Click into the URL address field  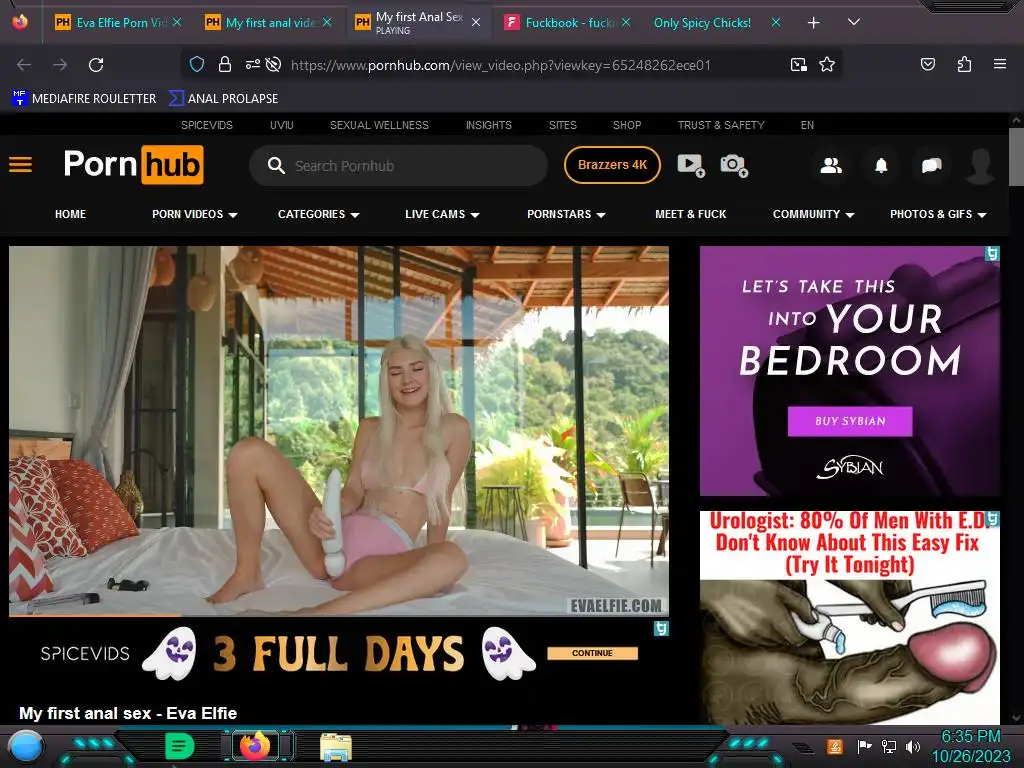[x=500, y=65]
